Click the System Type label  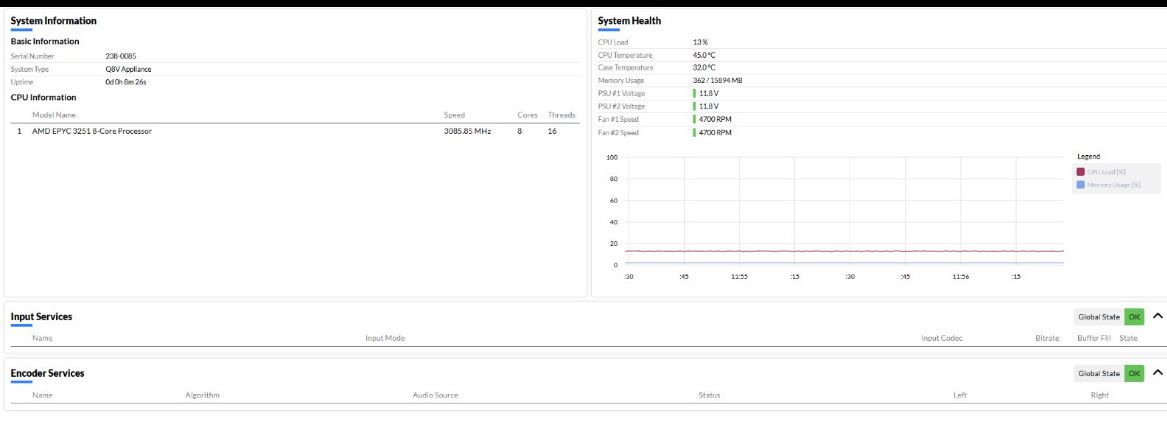(30, 69)
